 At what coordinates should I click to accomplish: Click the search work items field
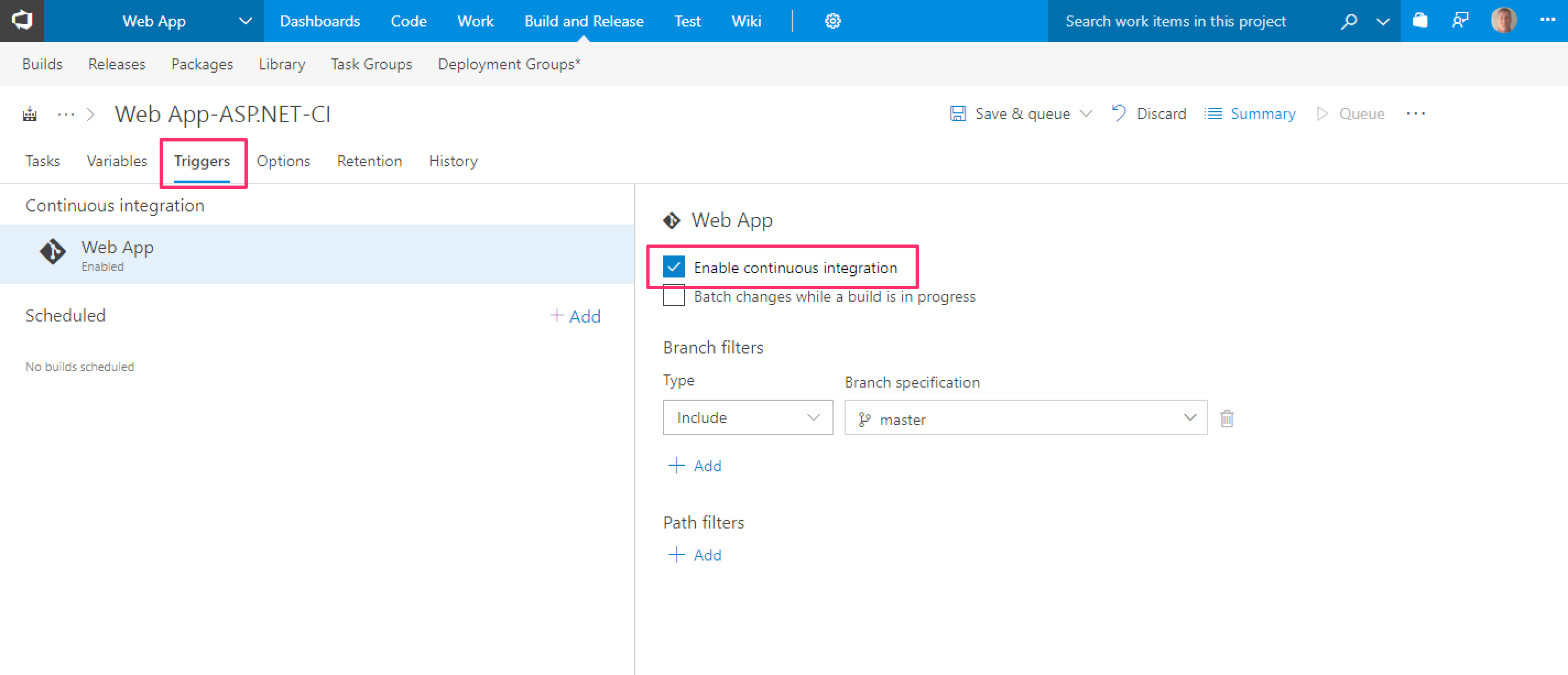(x=1175, y=21)
